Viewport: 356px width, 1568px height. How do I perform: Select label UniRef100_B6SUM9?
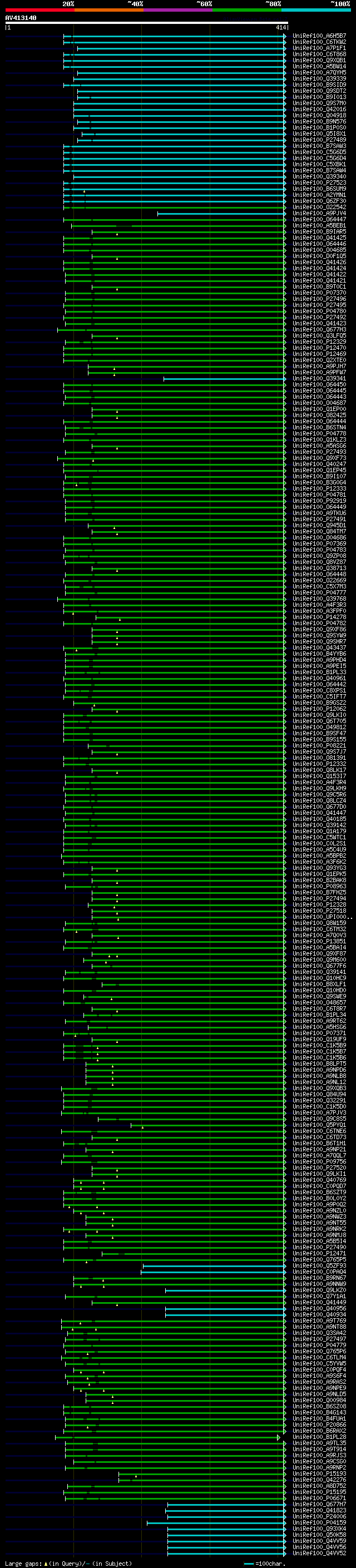(319, 189)
